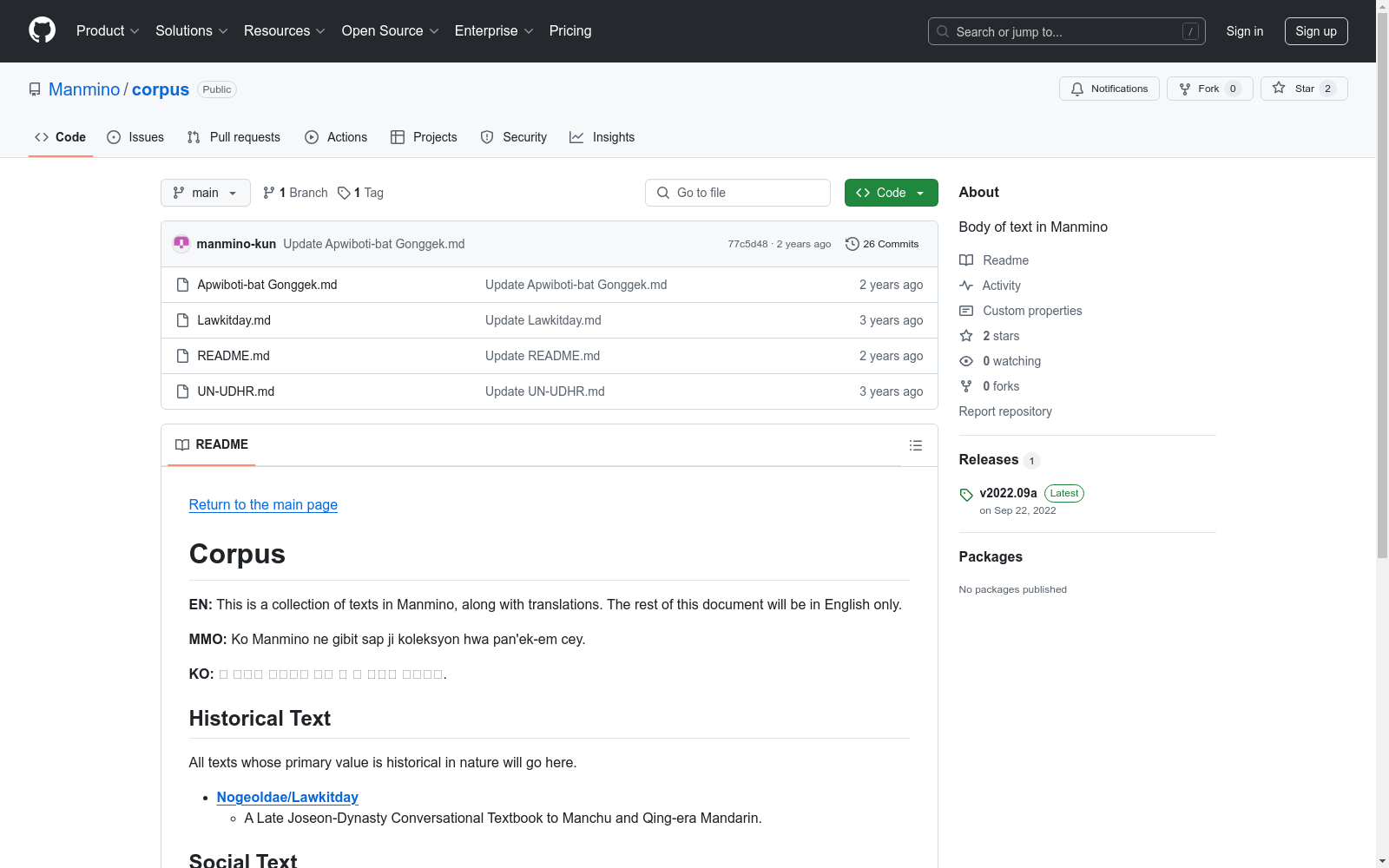Open the Insights tab
Viewport: 1389px width, 868px height.
(x=602, y=137)
